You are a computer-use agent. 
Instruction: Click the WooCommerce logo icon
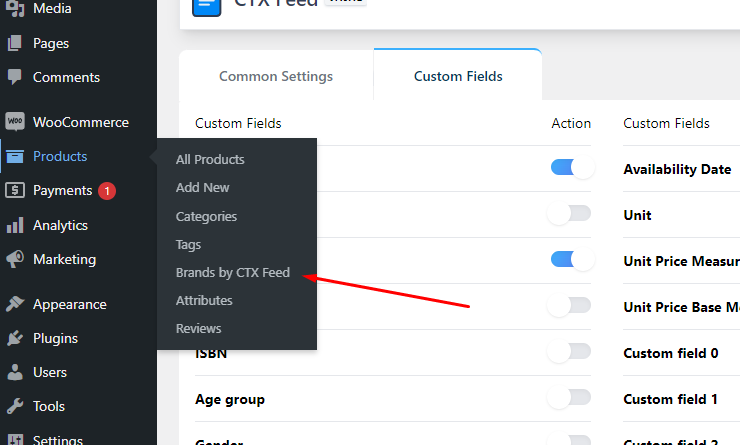coord(14,122)
